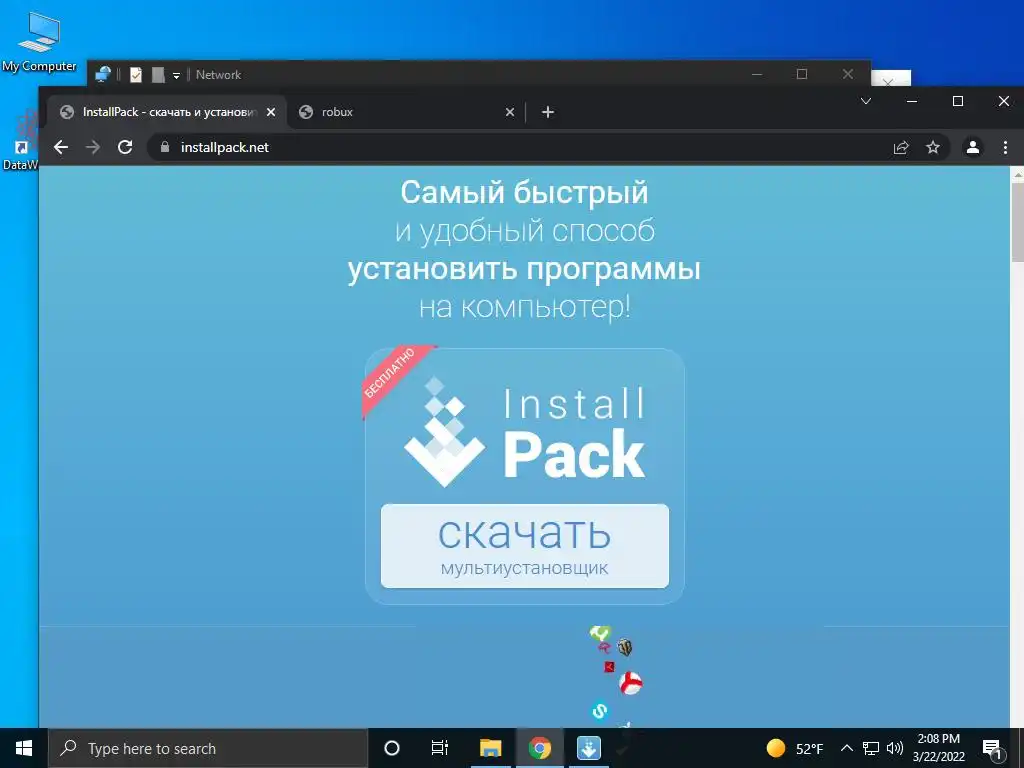Open the My Computer desktop icon
1024x768 pixels.
[x=39, y=42]
